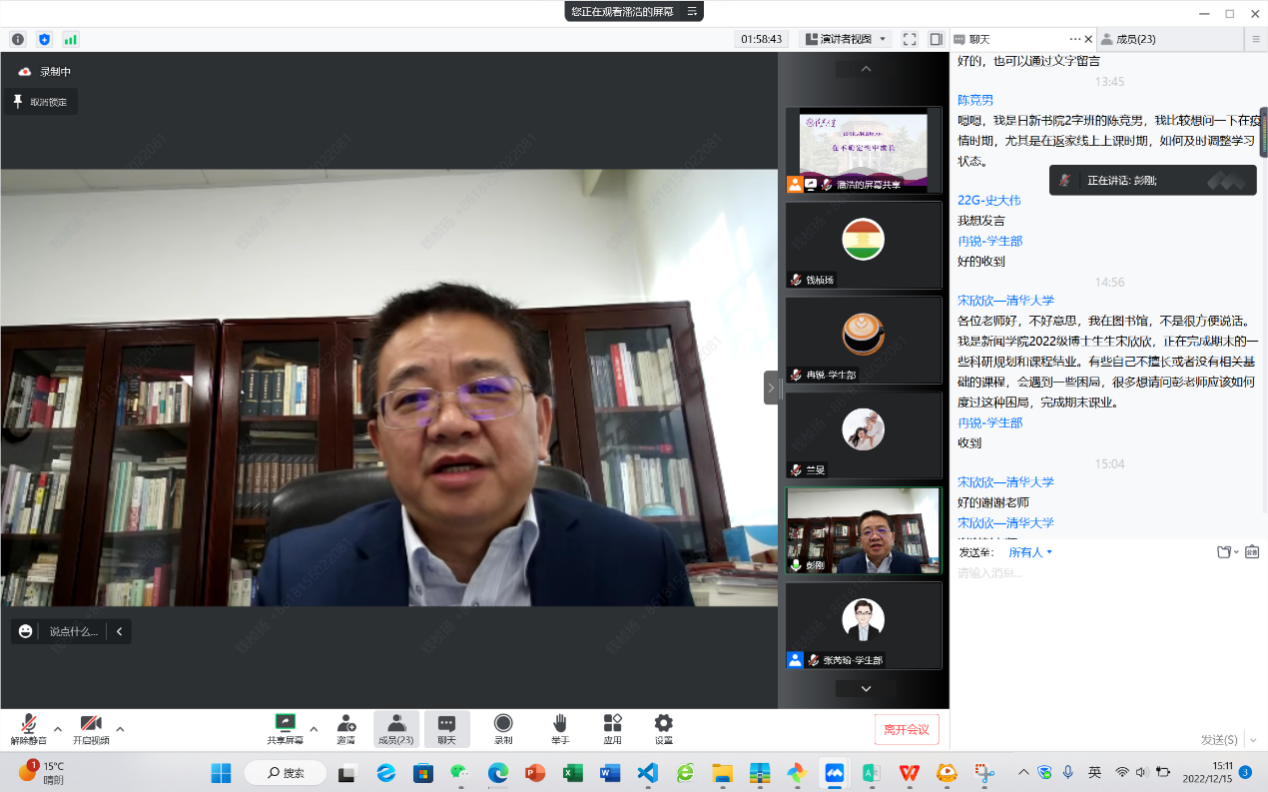Click the 取消锁定 unpin button
This screenshot has height=792, width=1268.
click(40, 101)
